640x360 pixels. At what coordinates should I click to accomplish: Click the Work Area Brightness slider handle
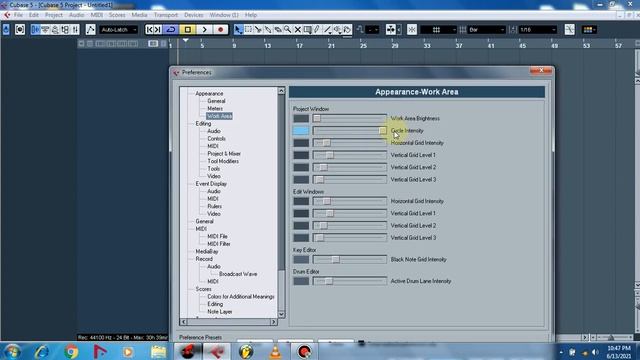[317, 118]
